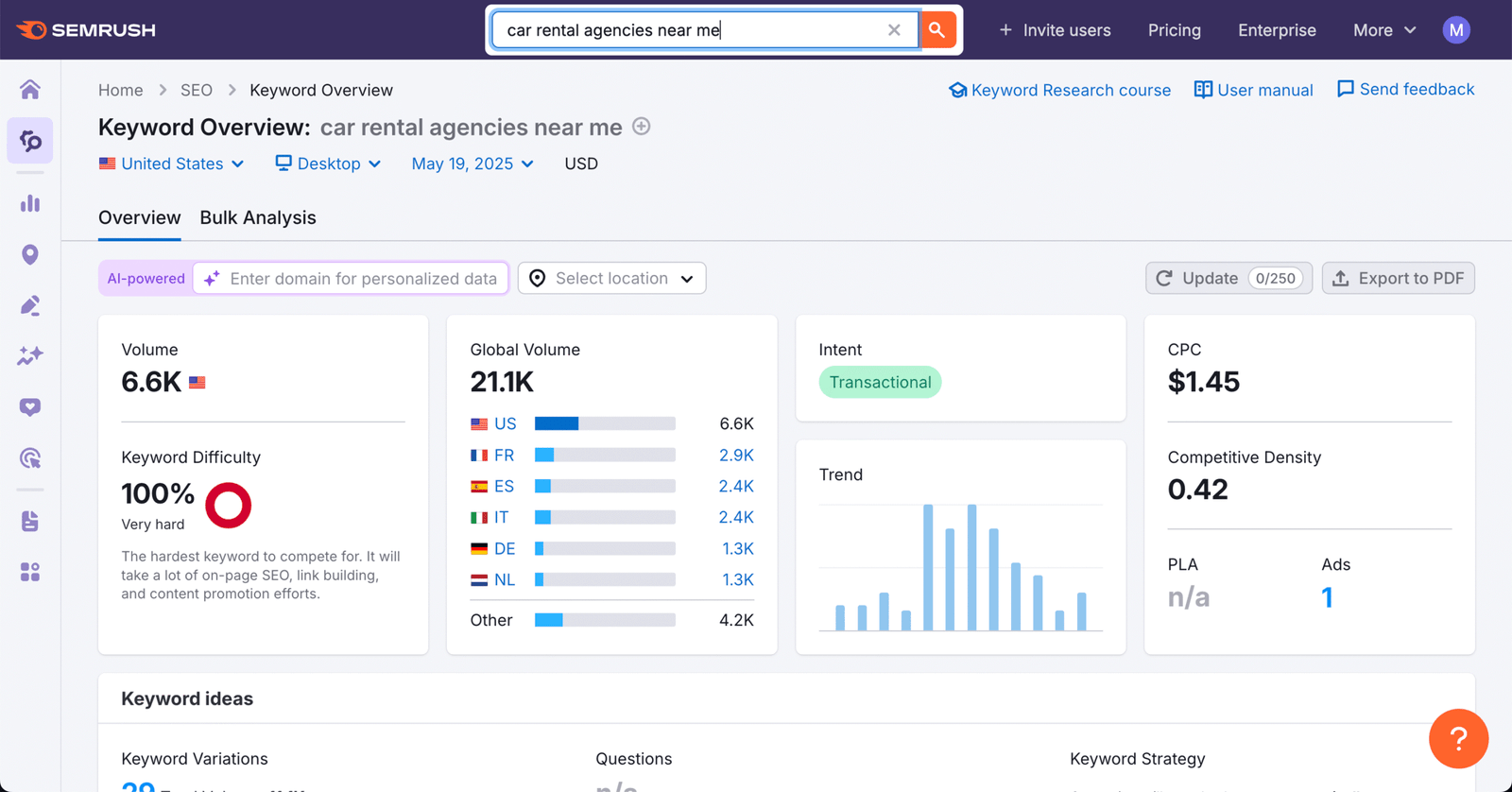Click the Keyword Variations label

coord(195,759)
